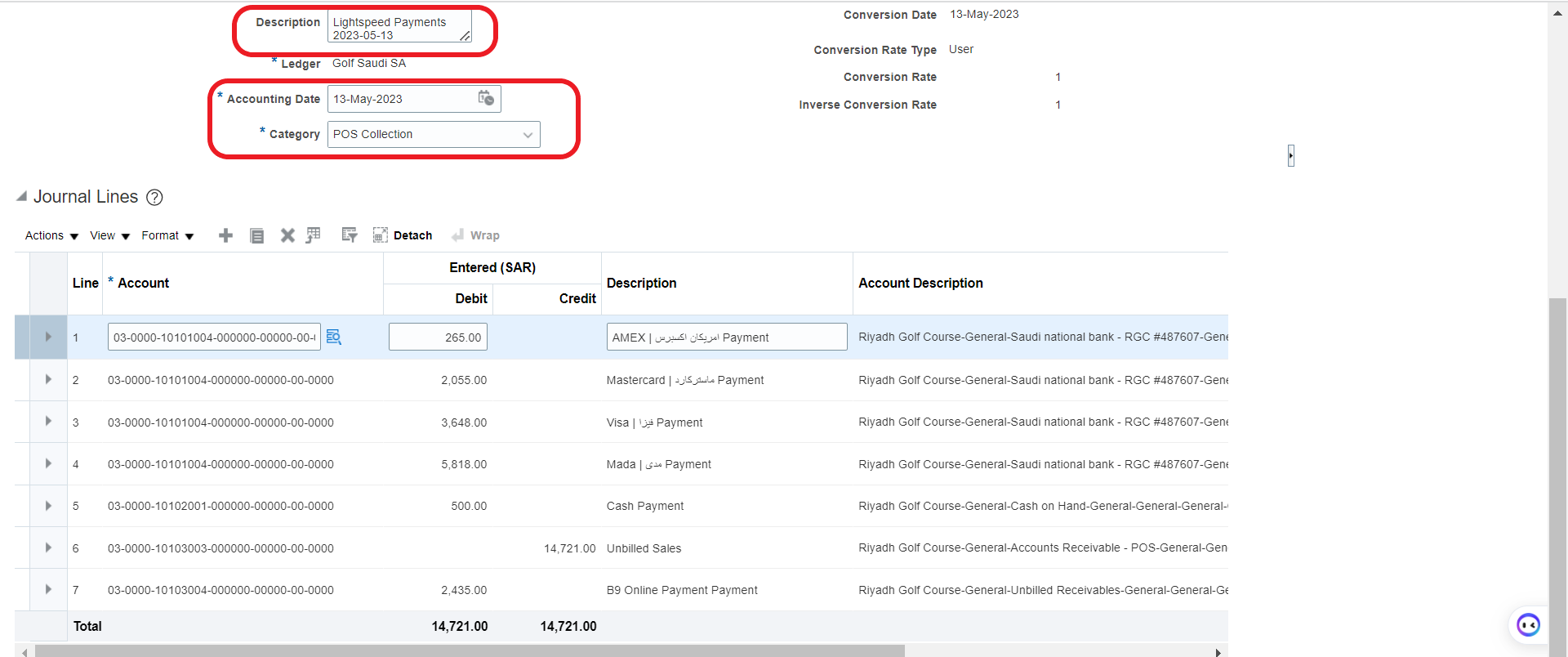Expand journal line 1 details
The height and width of the screenshot is (657, 1568).
(x=48, y=337)
